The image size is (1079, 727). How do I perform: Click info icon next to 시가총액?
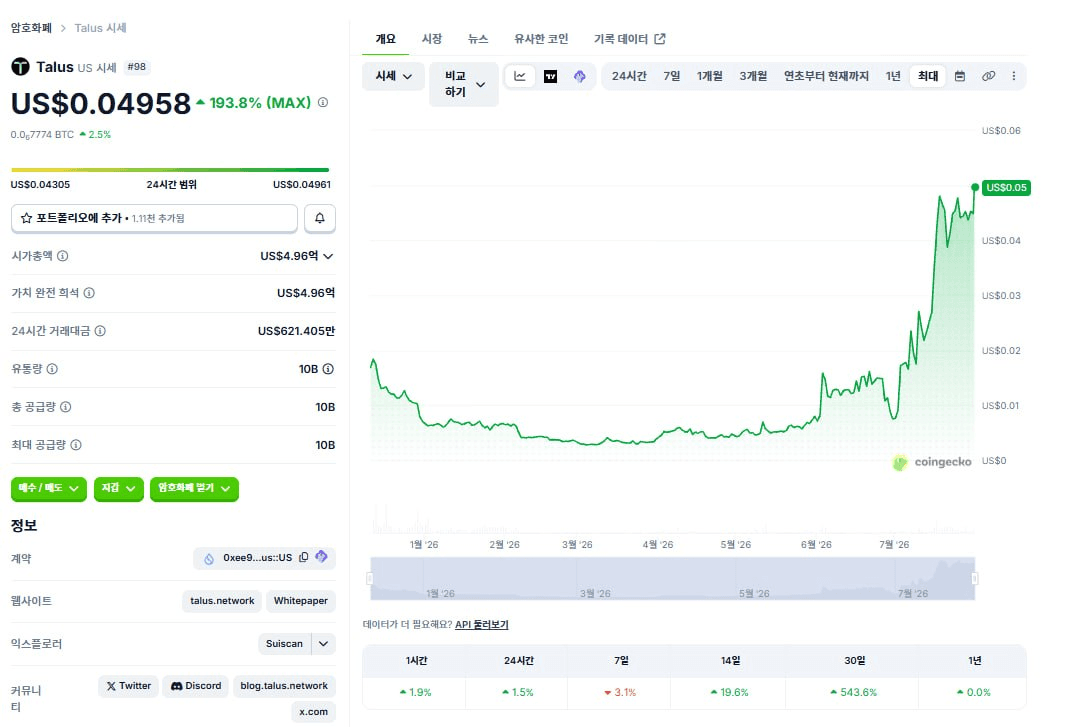[x=63, y=255]
